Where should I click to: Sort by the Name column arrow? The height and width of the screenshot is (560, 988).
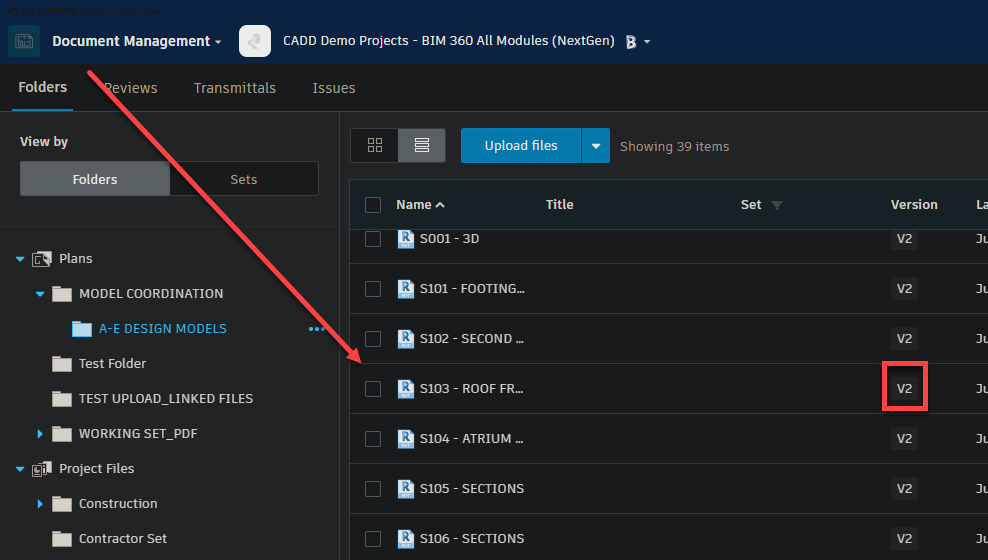440,205
